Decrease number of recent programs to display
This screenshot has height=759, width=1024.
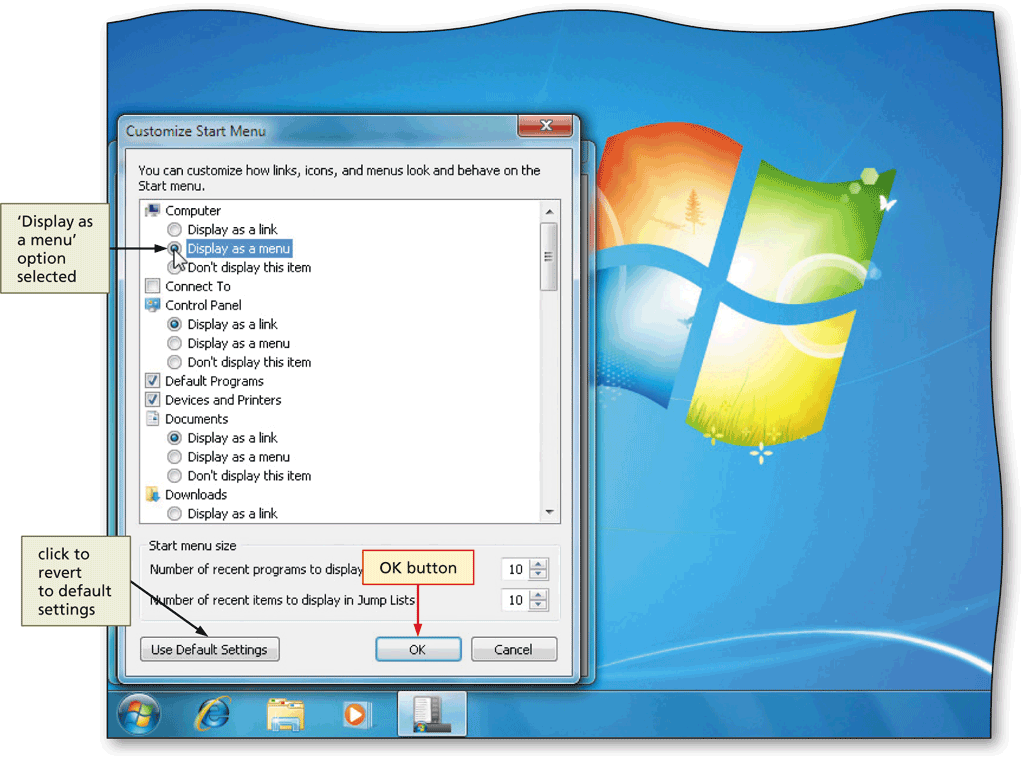(538, 574)
